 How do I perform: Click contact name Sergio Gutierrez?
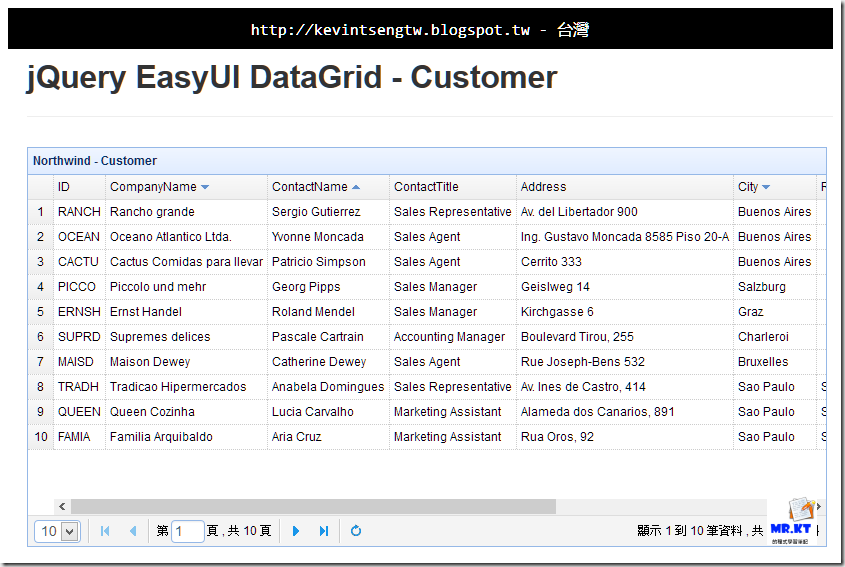[328, 212]
